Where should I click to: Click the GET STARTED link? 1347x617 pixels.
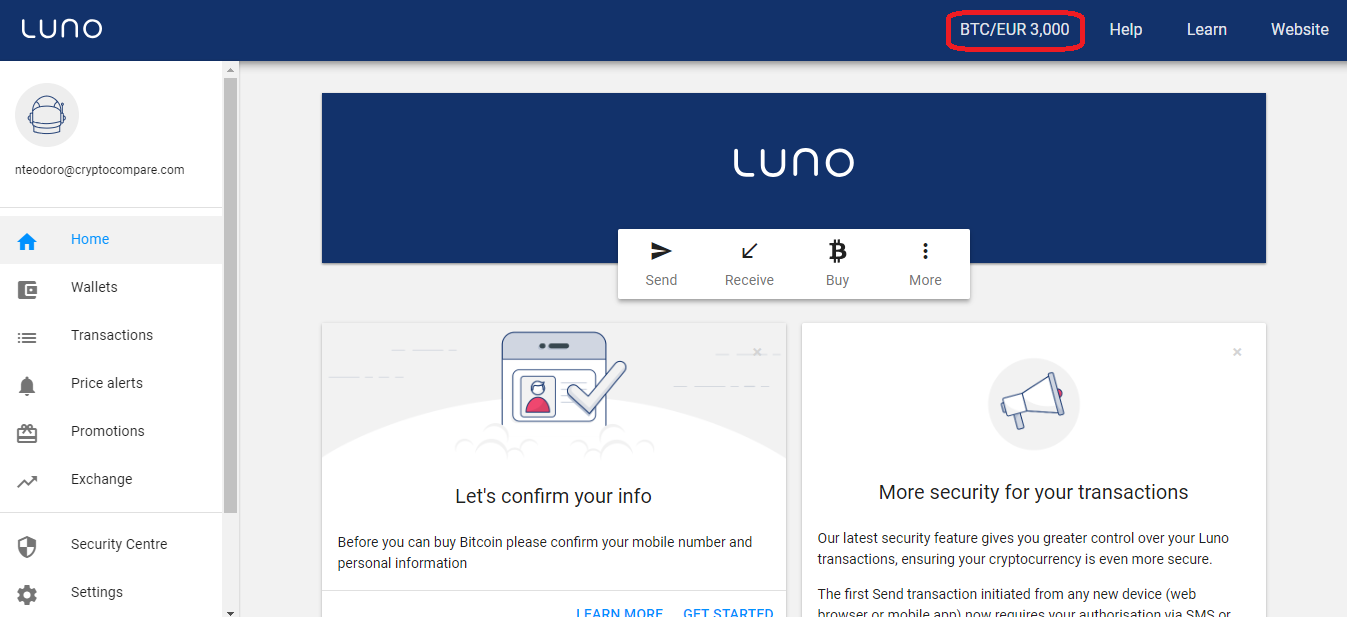pyautogui.click(x=728, y=611)
